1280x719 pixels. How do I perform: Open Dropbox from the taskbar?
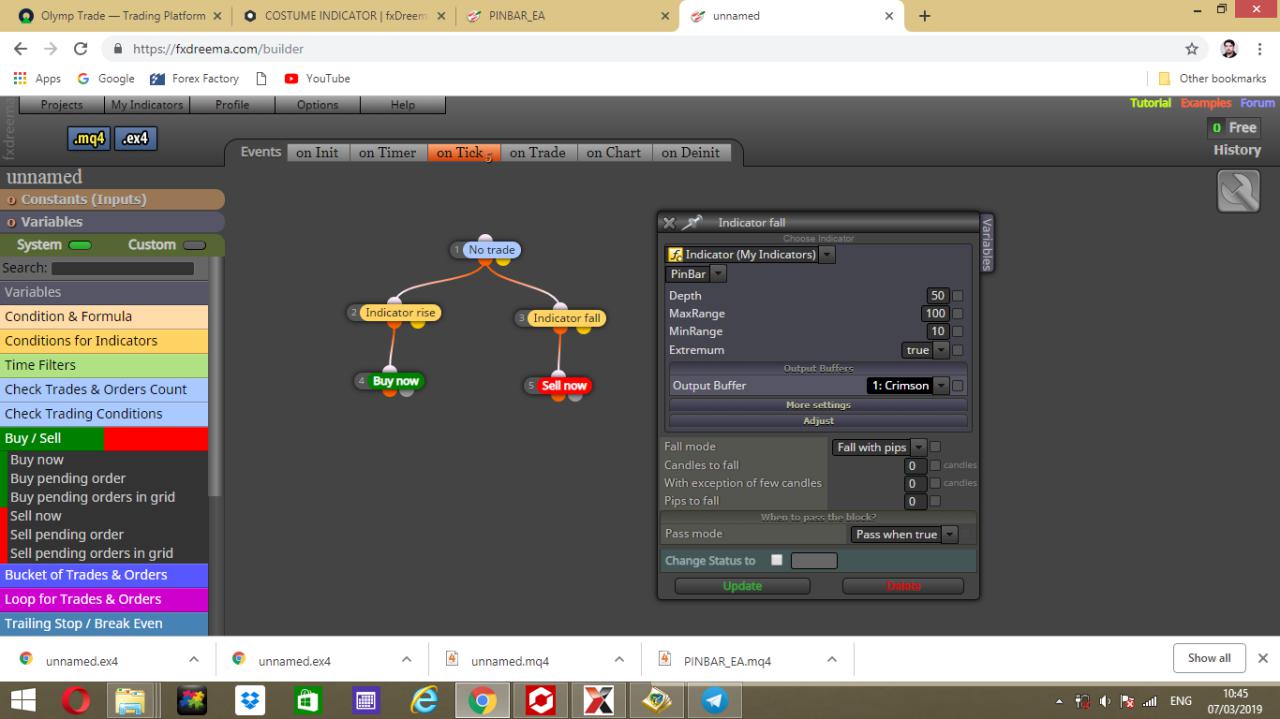pos(250,701)
